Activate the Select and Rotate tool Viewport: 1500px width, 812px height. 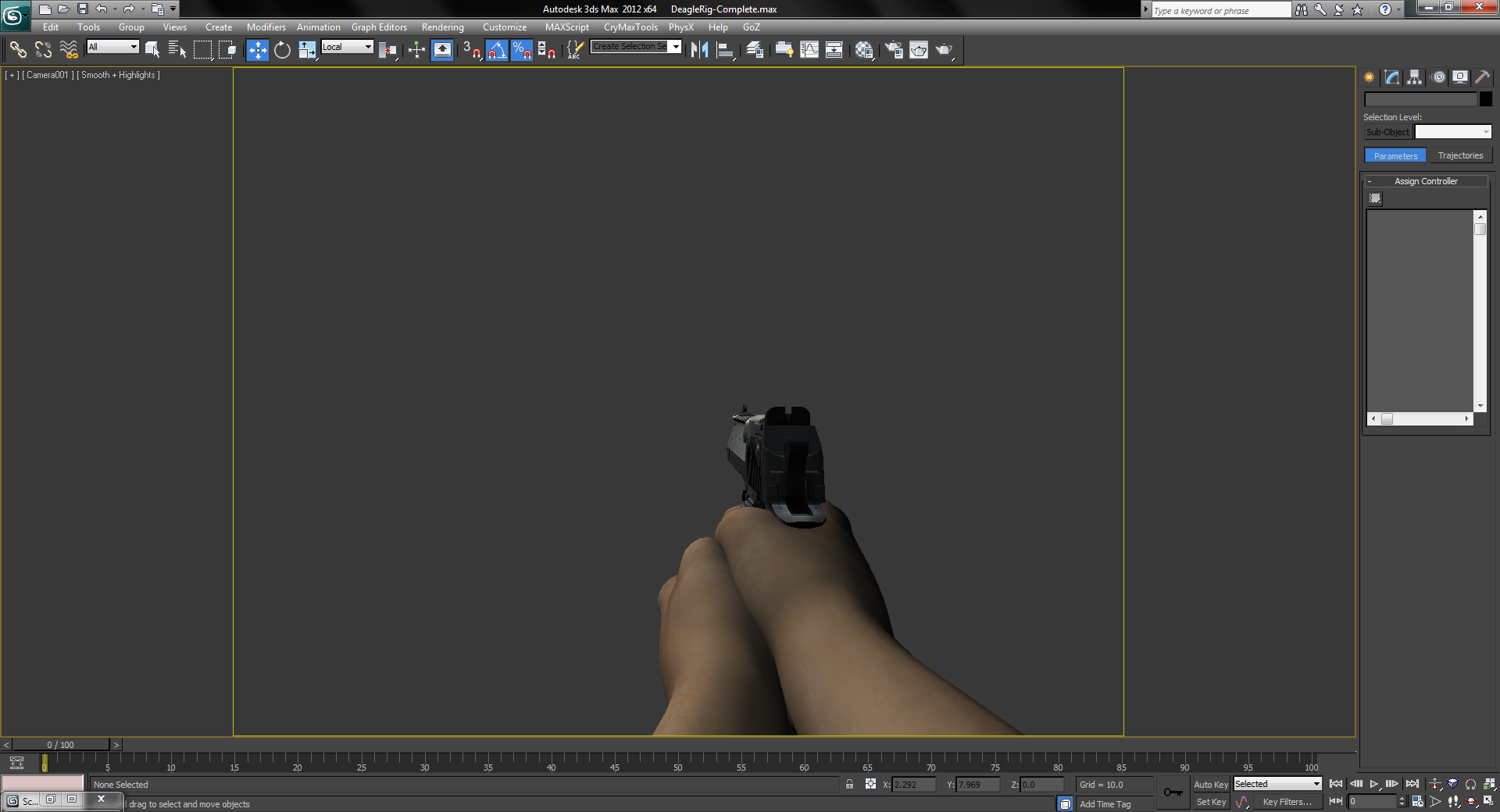click(x=282, y=50)
